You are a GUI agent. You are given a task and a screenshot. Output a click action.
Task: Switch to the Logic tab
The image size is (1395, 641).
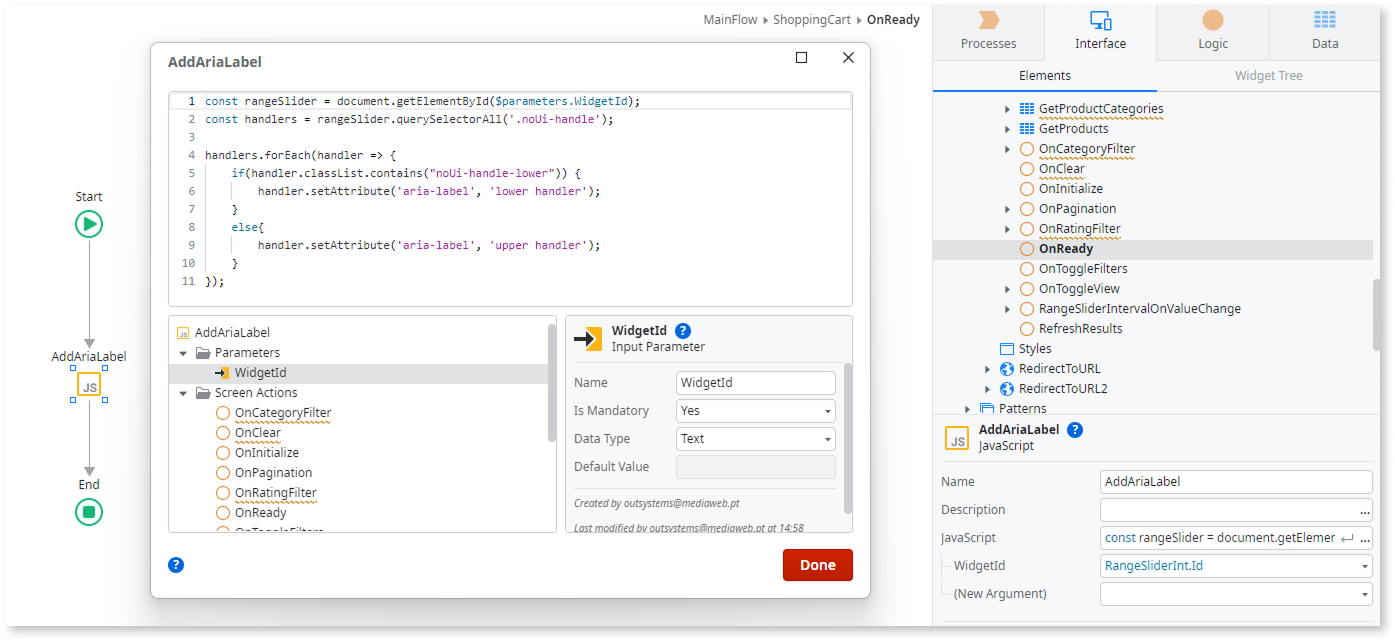pos(1213,31)
